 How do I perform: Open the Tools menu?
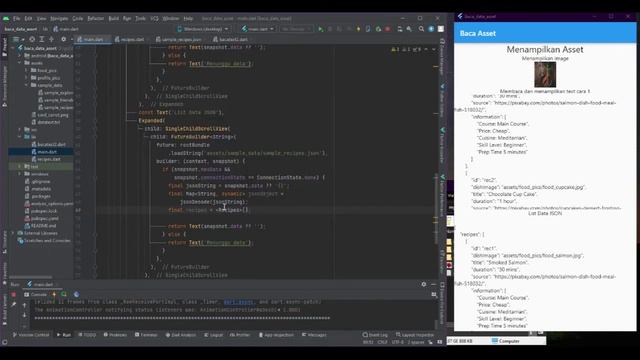click(x=140, y=18)
